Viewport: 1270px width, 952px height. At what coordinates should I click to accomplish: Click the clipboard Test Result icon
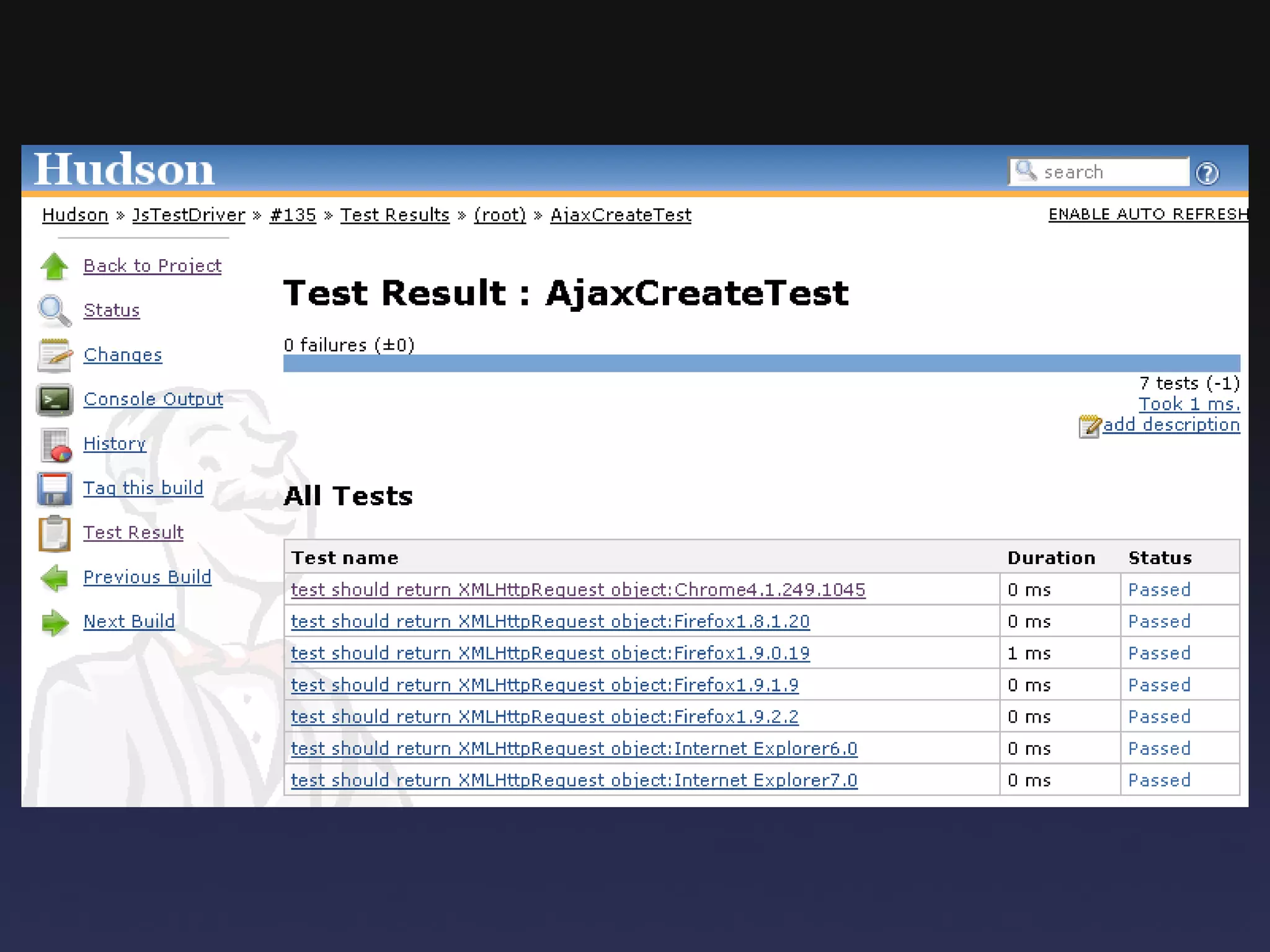tap(55, 533)
